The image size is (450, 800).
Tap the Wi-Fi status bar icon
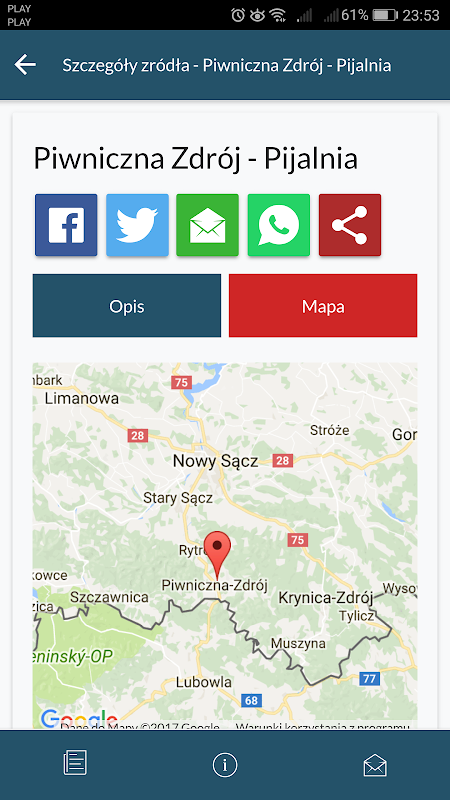click(x=278, y=15)
